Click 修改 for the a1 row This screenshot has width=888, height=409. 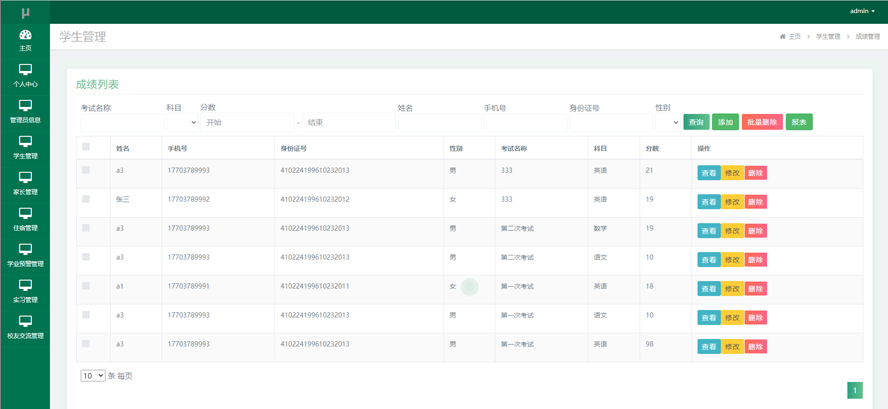pos(732,288)
